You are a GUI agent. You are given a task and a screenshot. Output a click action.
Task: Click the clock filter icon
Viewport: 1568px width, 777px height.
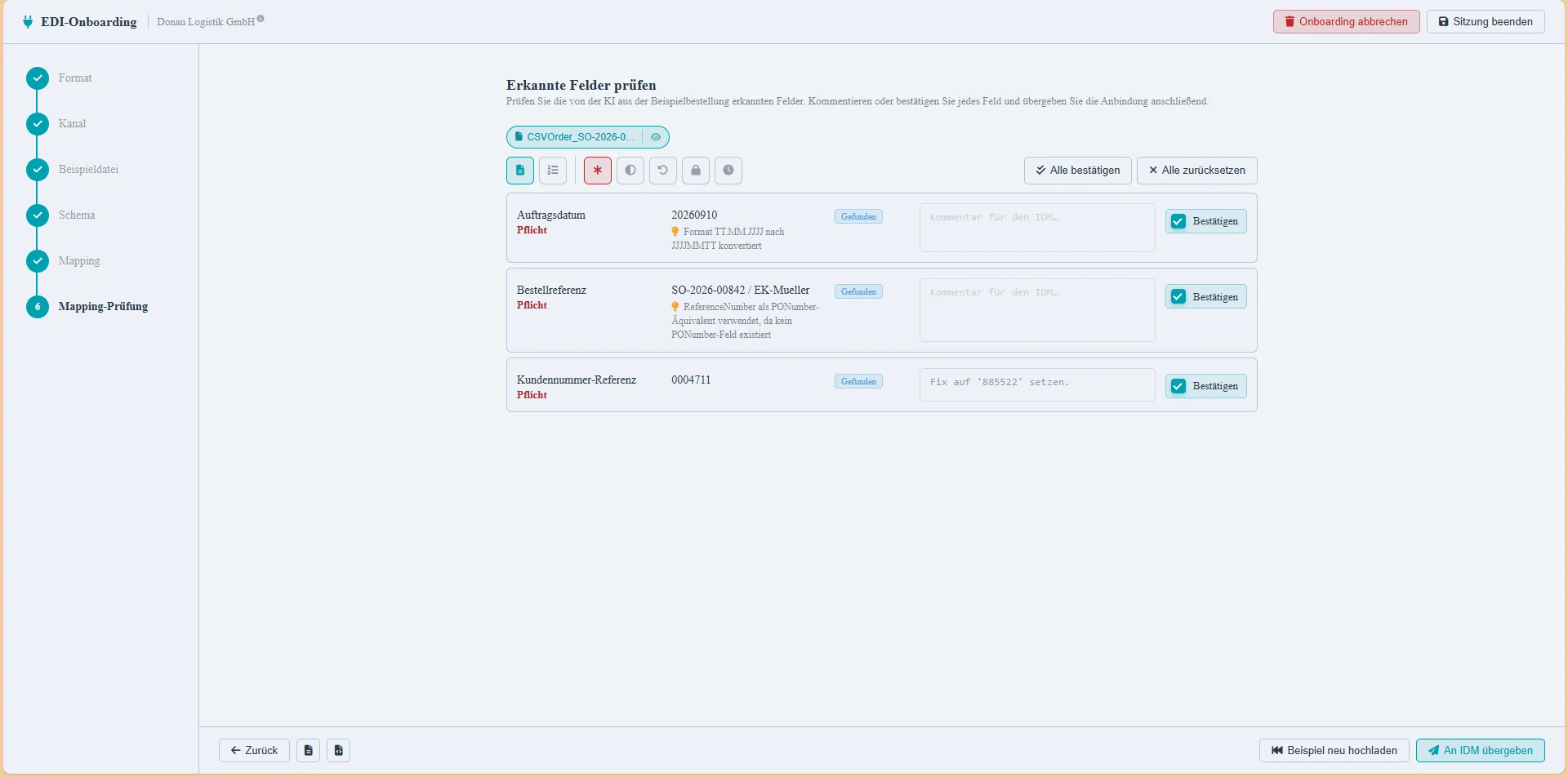click(x=728, y=171)
